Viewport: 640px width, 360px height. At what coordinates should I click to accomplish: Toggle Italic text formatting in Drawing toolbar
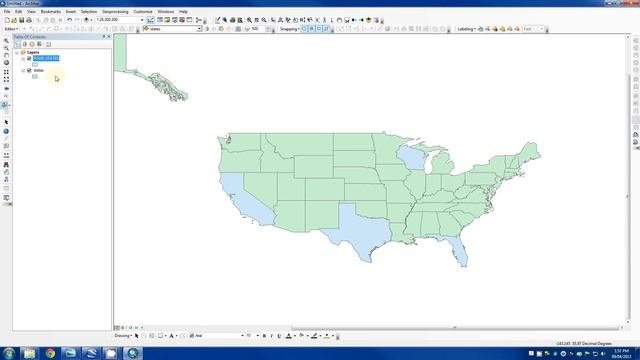click(271, 336)
